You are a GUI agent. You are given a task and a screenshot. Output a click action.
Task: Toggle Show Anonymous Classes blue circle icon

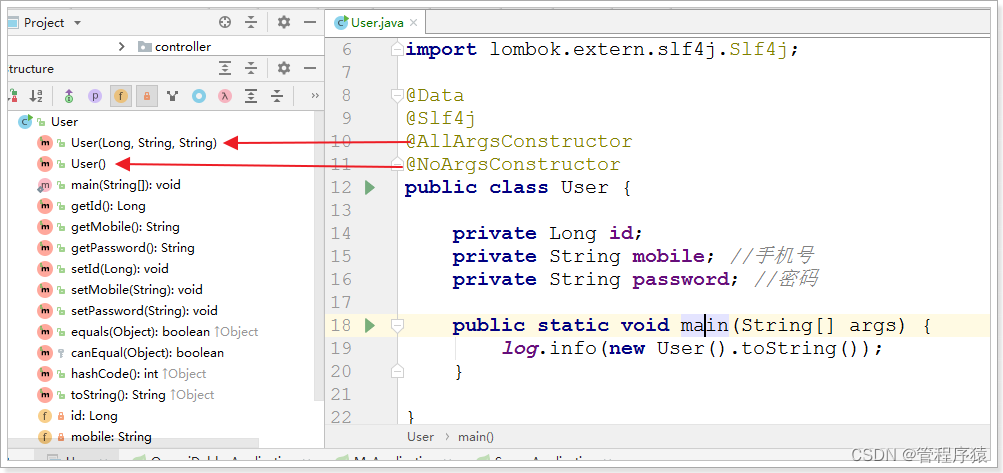199,96
